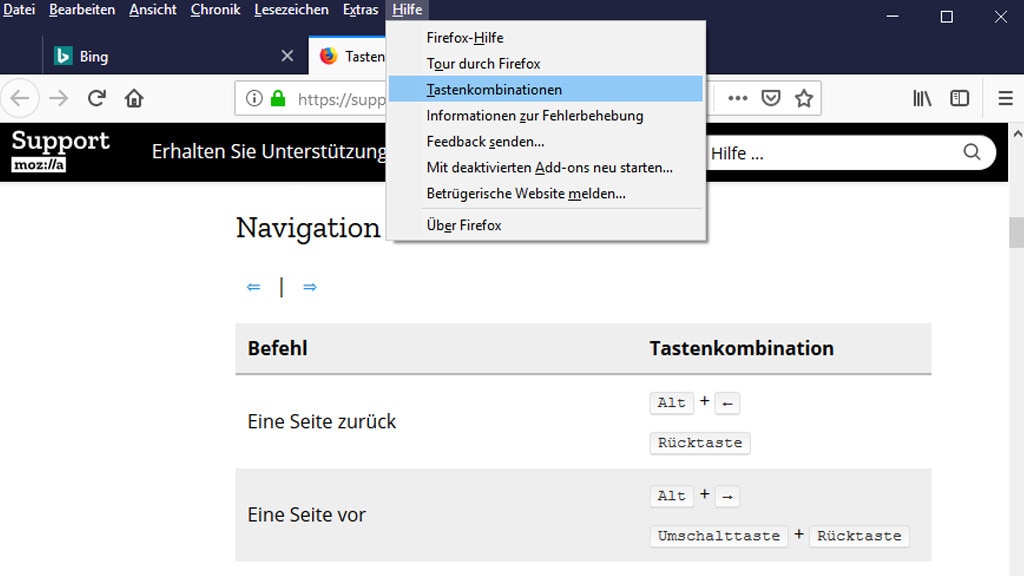Bookmark this page with the star

(804, 99)
